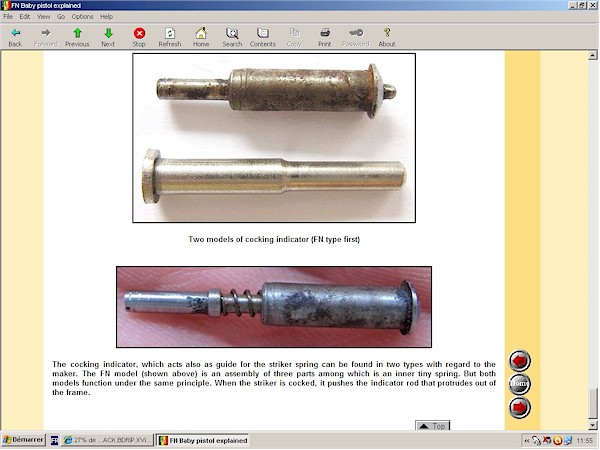The image size is (600, 450).
Task: Open the Options menu
Action: pyautogui.click(x=83, y=16)
